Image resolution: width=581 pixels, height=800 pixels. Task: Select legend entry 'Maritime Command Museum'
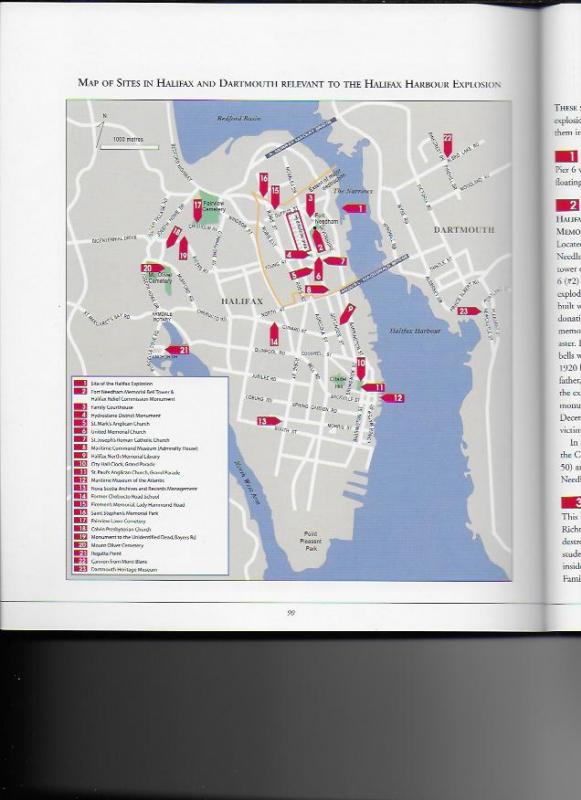[136, 448]
